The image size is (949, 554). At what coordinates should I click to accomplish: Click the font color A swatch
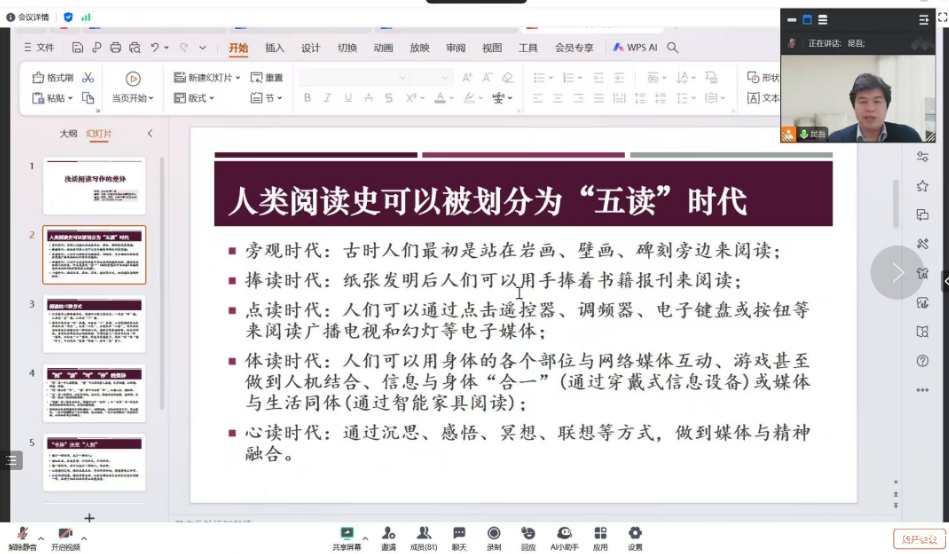click(439, 98)
